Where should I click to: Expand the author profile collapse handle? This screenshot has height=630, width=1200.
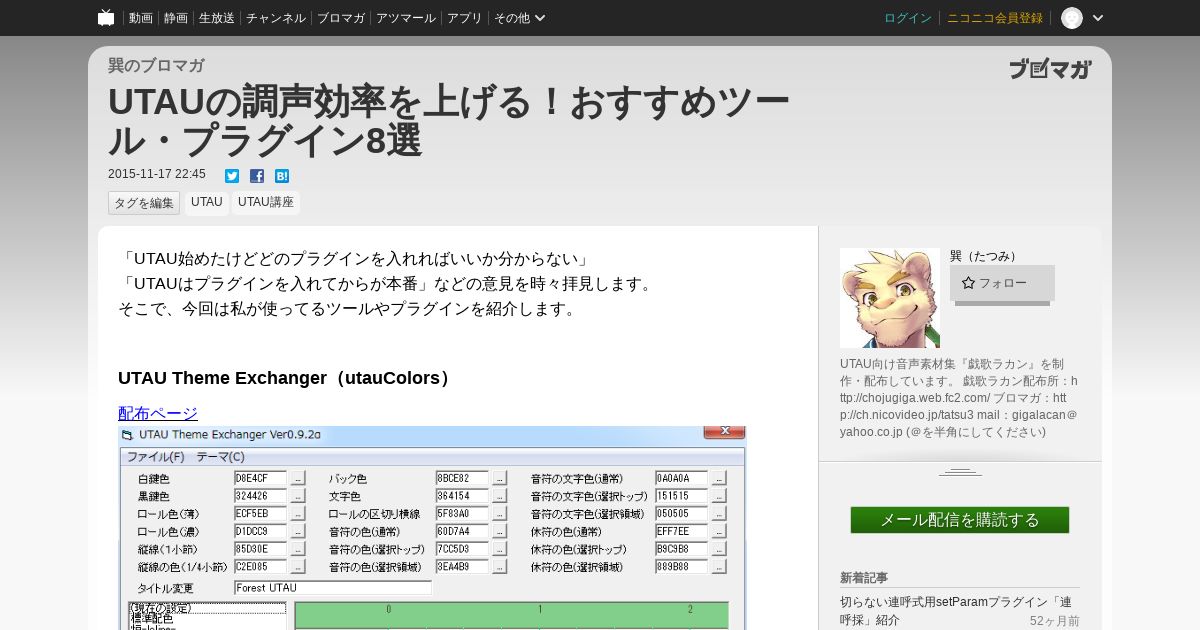point(960,472)
